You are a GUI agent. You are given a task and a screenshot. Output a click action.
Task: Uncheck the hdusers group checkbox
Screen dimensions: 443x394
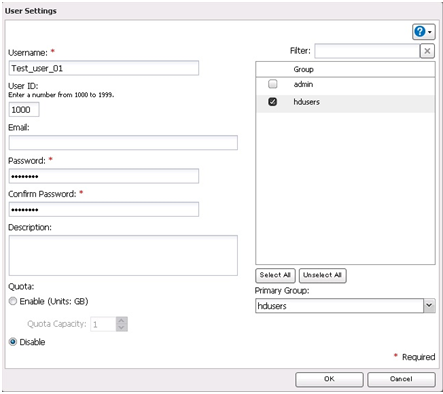(x=273, y=102)
